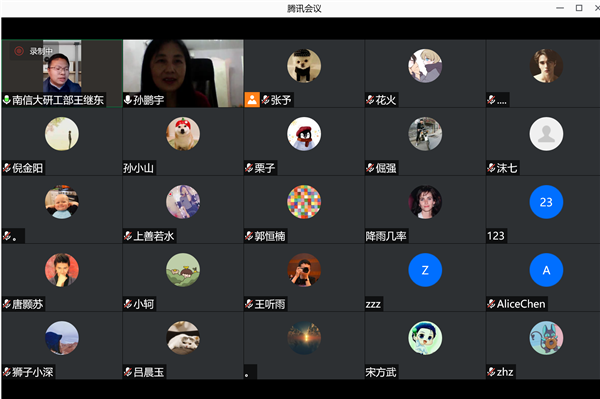600x399 pixels.
Task: Click the muted mic icon beside 倪金阳
Action: (7, 168)
